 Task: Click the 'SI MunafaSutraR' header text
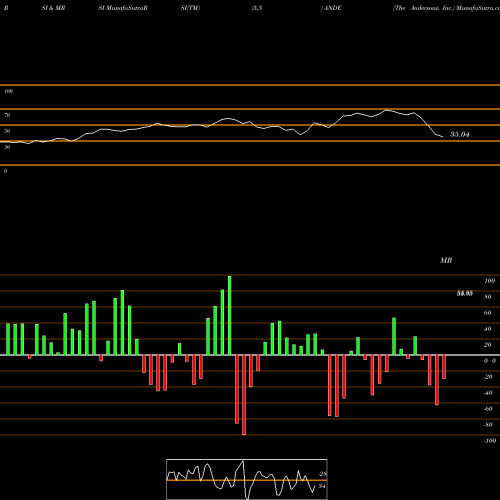123,8
